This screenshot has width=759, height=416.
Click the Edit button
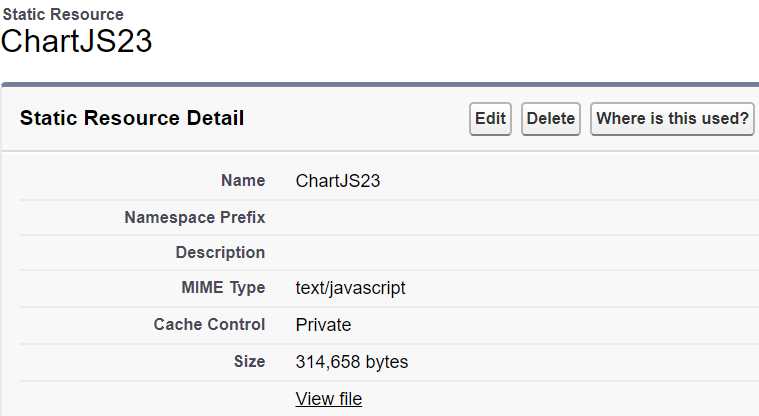(490, 119)
